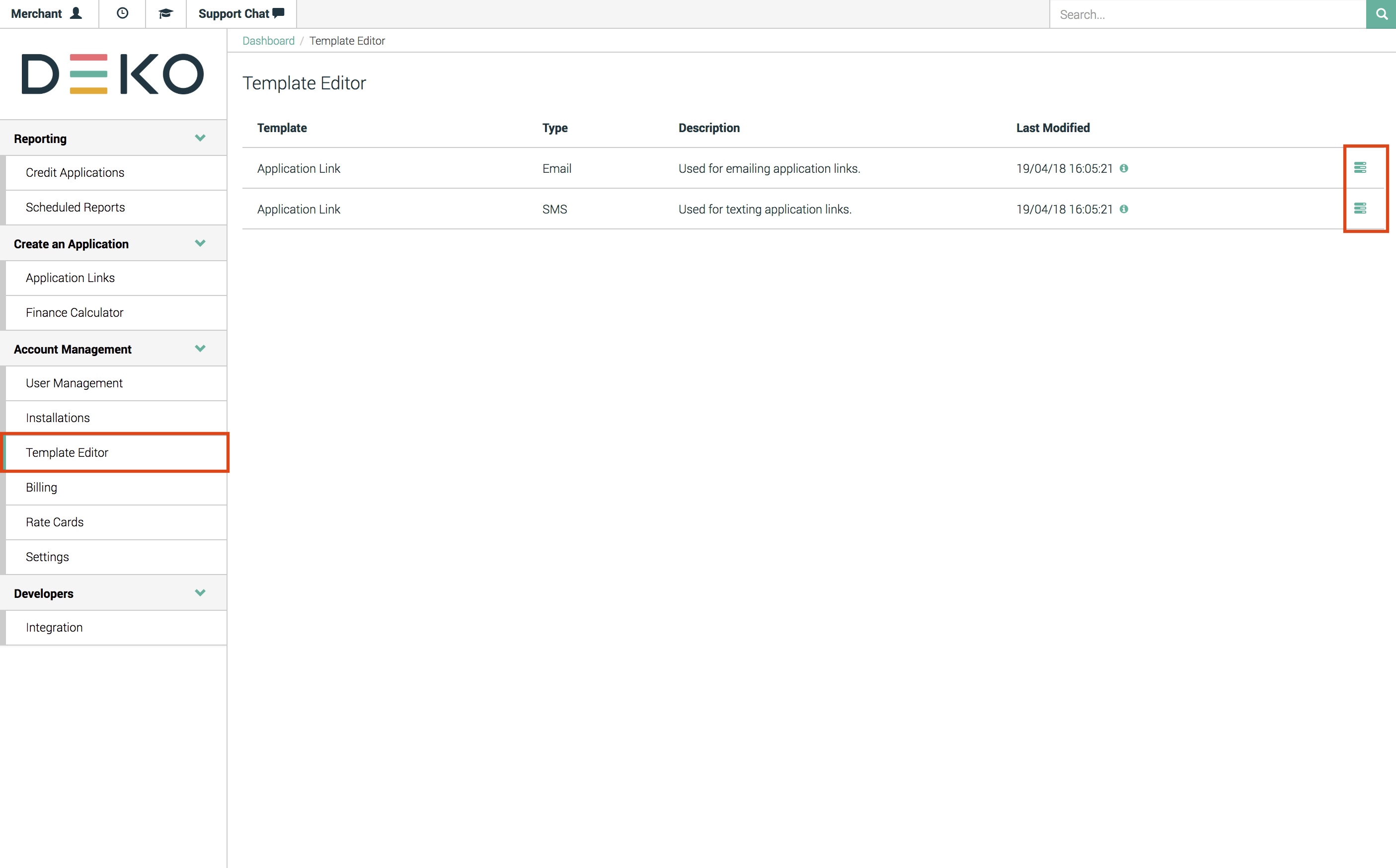
Task: Collapse the Account Management section
Action: [200, 349]
